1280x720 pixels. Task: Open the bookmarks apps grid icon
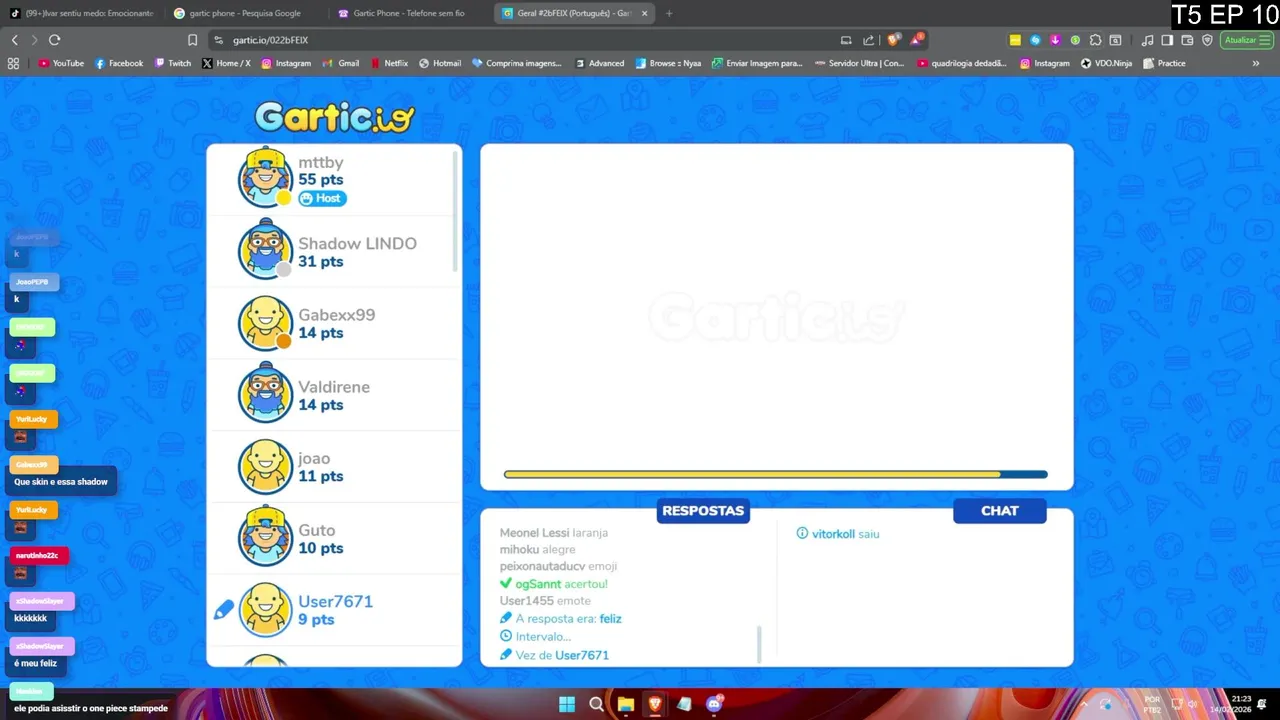pyautogui.click(x=13, y=63)
